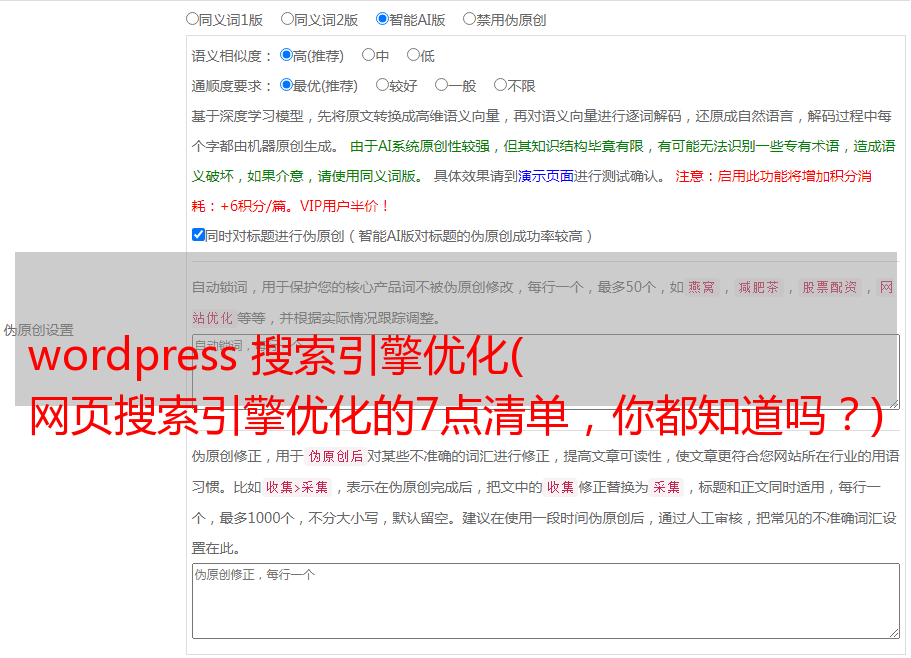Click the 收集>采集 example tag
The image size is (911, 658).
point(297,487)
